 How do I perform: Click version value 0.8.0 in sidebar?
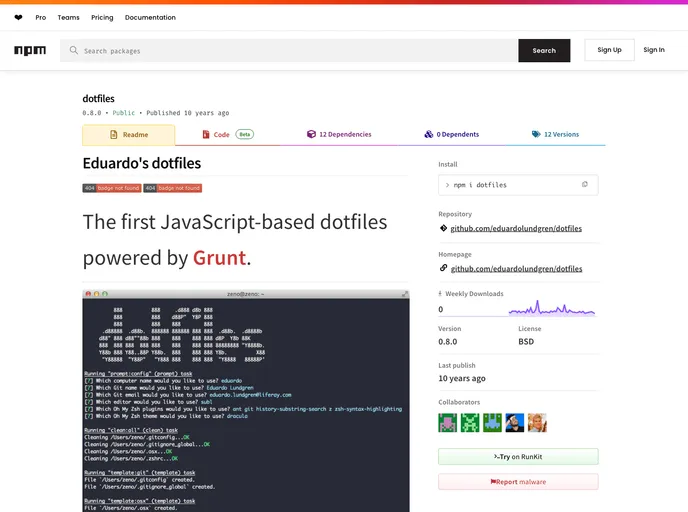point(448,342)
